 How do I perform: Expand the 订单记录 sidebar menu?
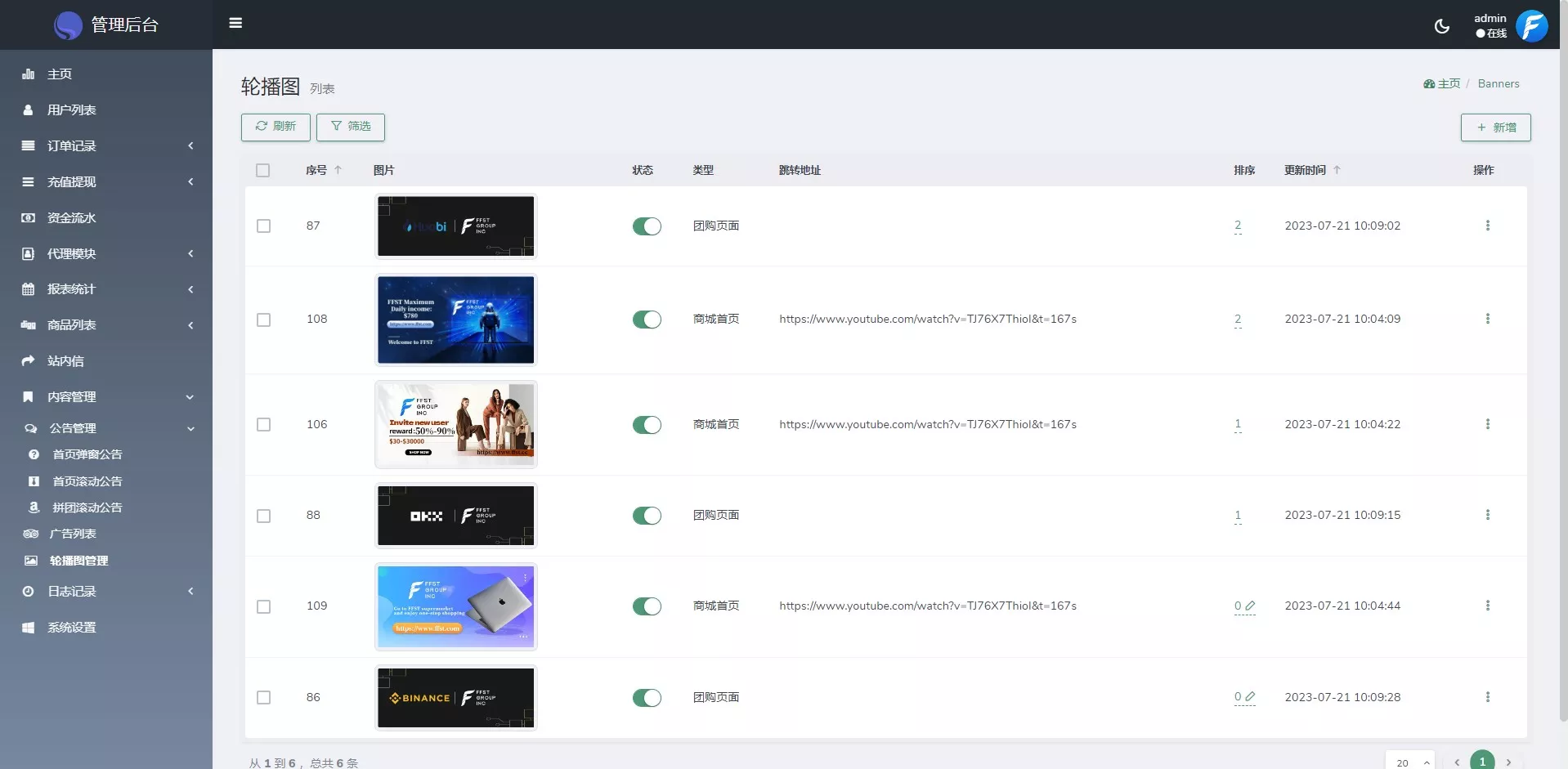pos(106,145)
